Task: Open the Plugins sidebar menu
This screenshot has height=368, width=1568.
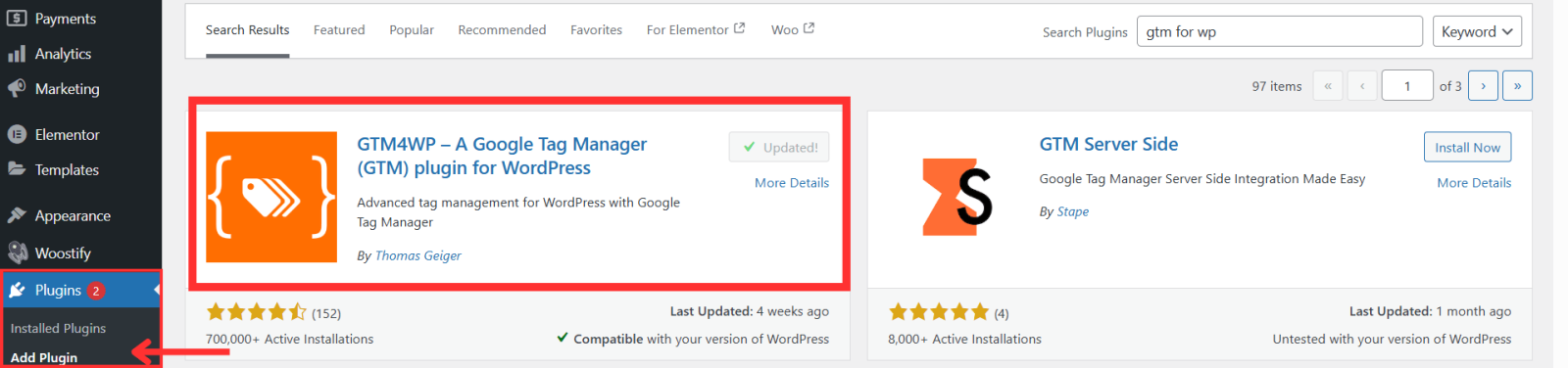Action: (x=80, y=291)
